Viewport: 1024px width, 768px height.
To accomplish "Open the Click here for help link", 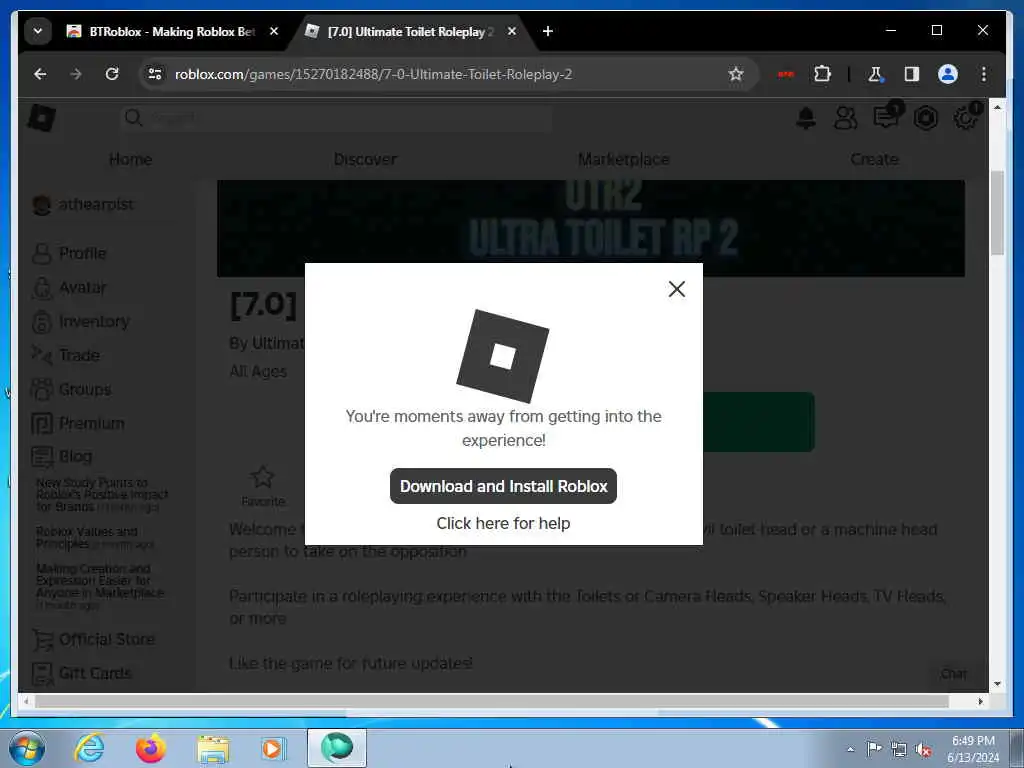I will [503, 523].
